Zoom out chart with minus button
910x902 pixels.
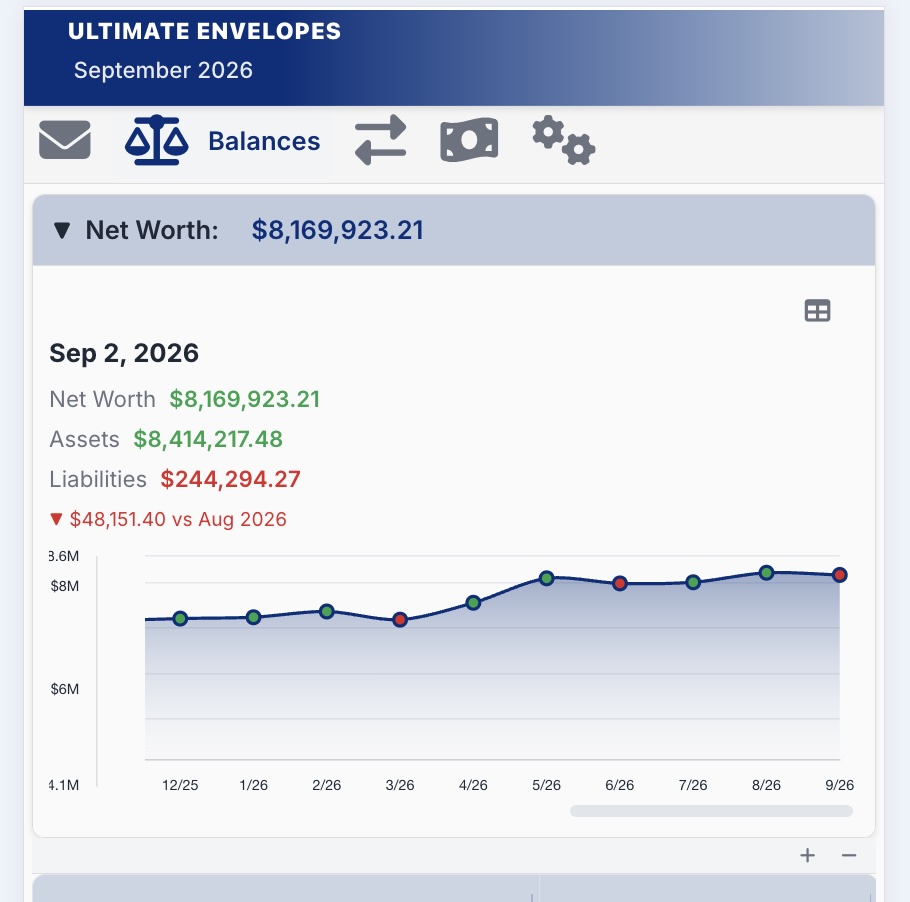[x=848, y=855]
